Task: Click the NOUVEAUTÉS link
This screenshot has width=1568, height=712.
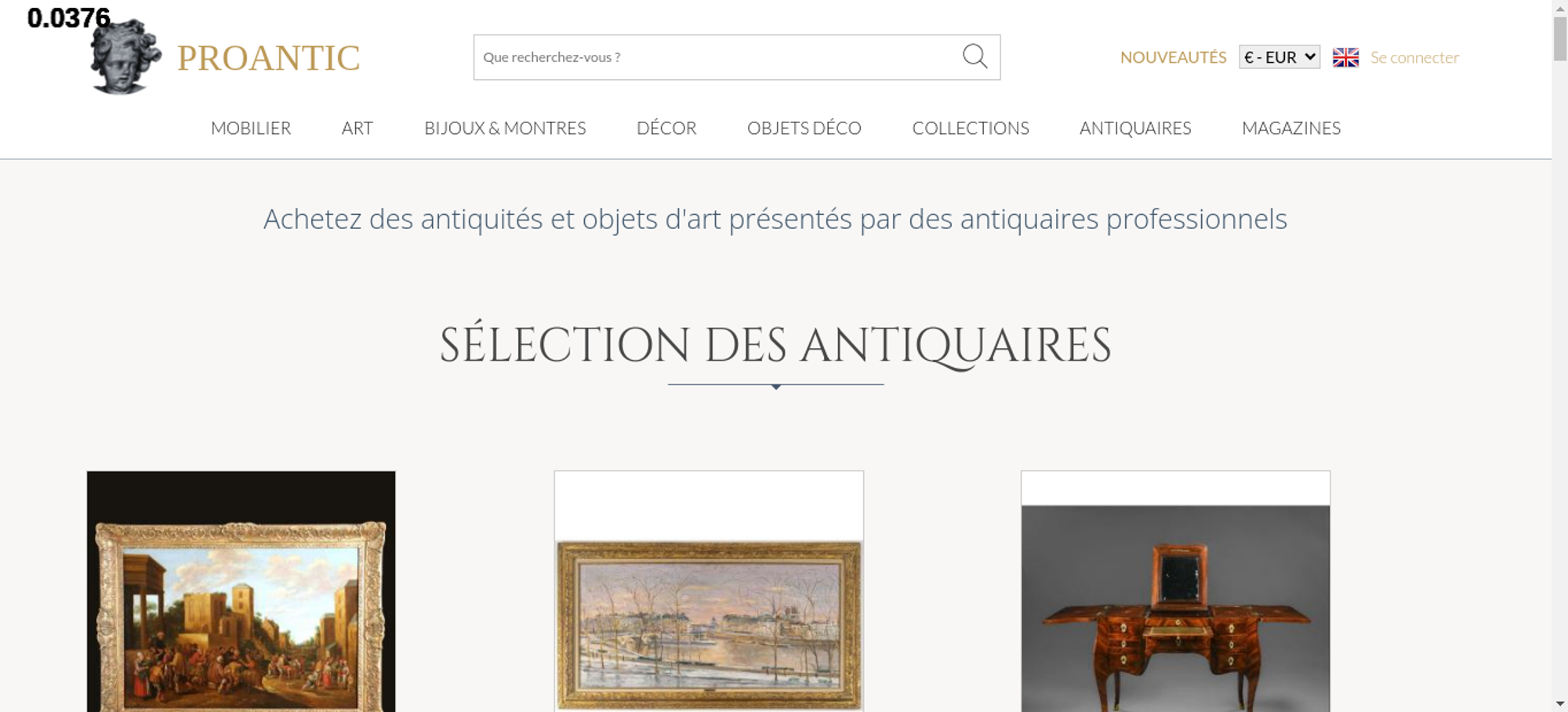Action: (1173, 57)
